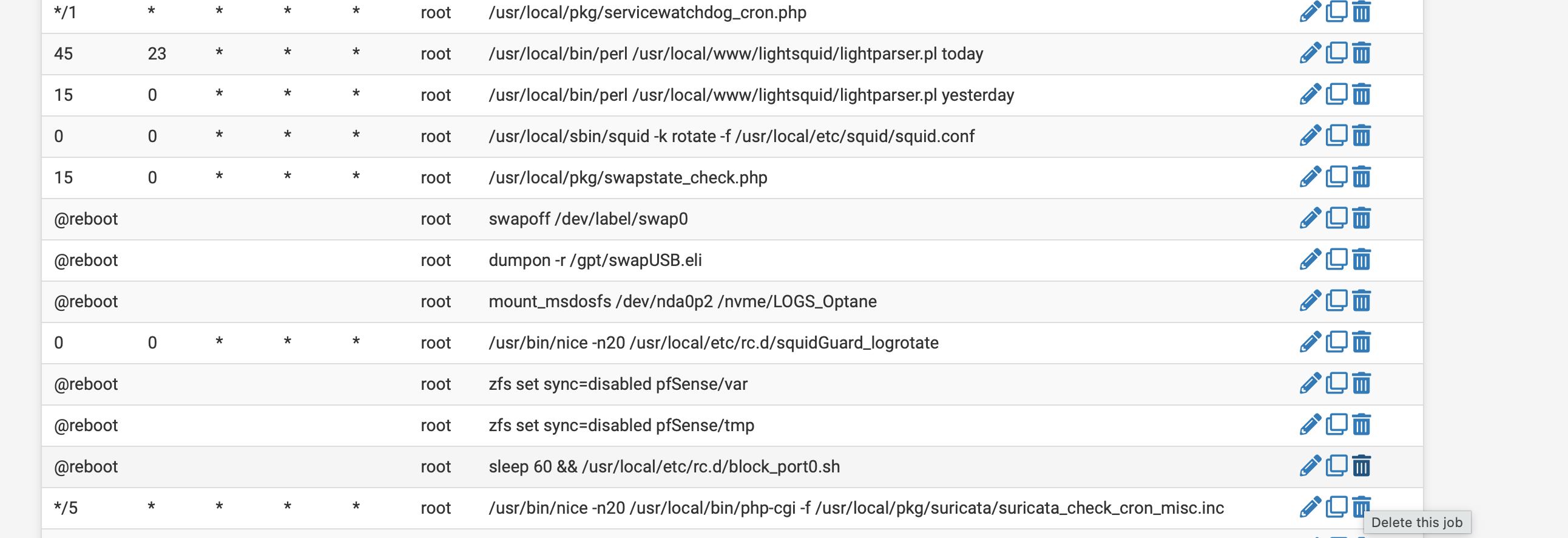Viewport: 1568px width, 538px height.
Task: Edit the lightparser.pl today job
Action: coord(1309,53)
